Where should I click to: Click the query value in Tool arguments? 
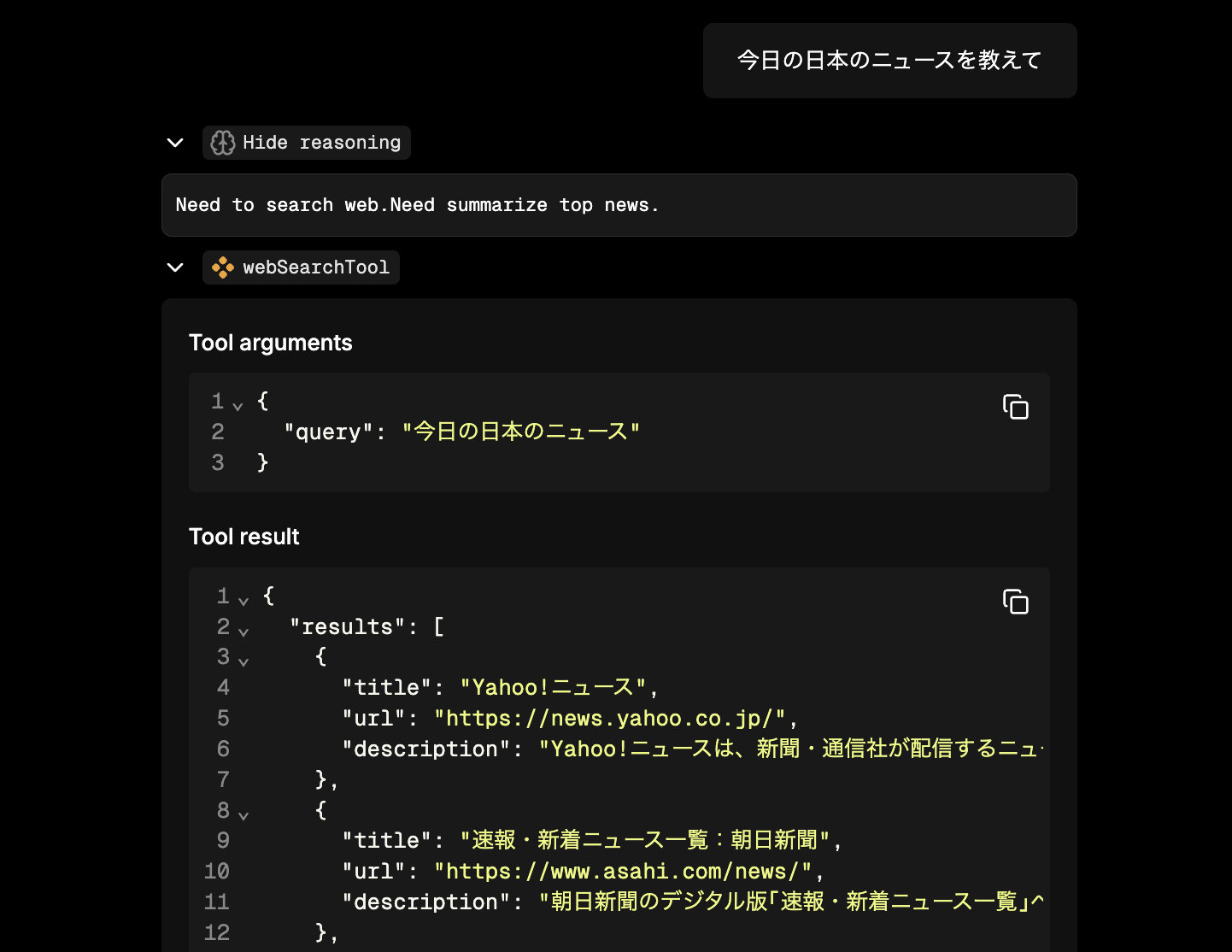pos(521,432)
